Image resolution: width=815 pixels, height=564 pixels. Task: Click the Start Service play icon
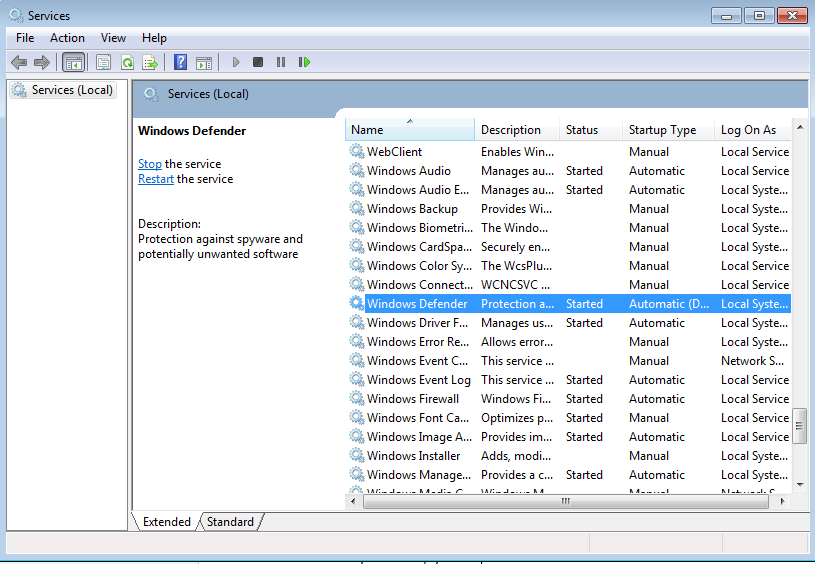pos(235,62)
